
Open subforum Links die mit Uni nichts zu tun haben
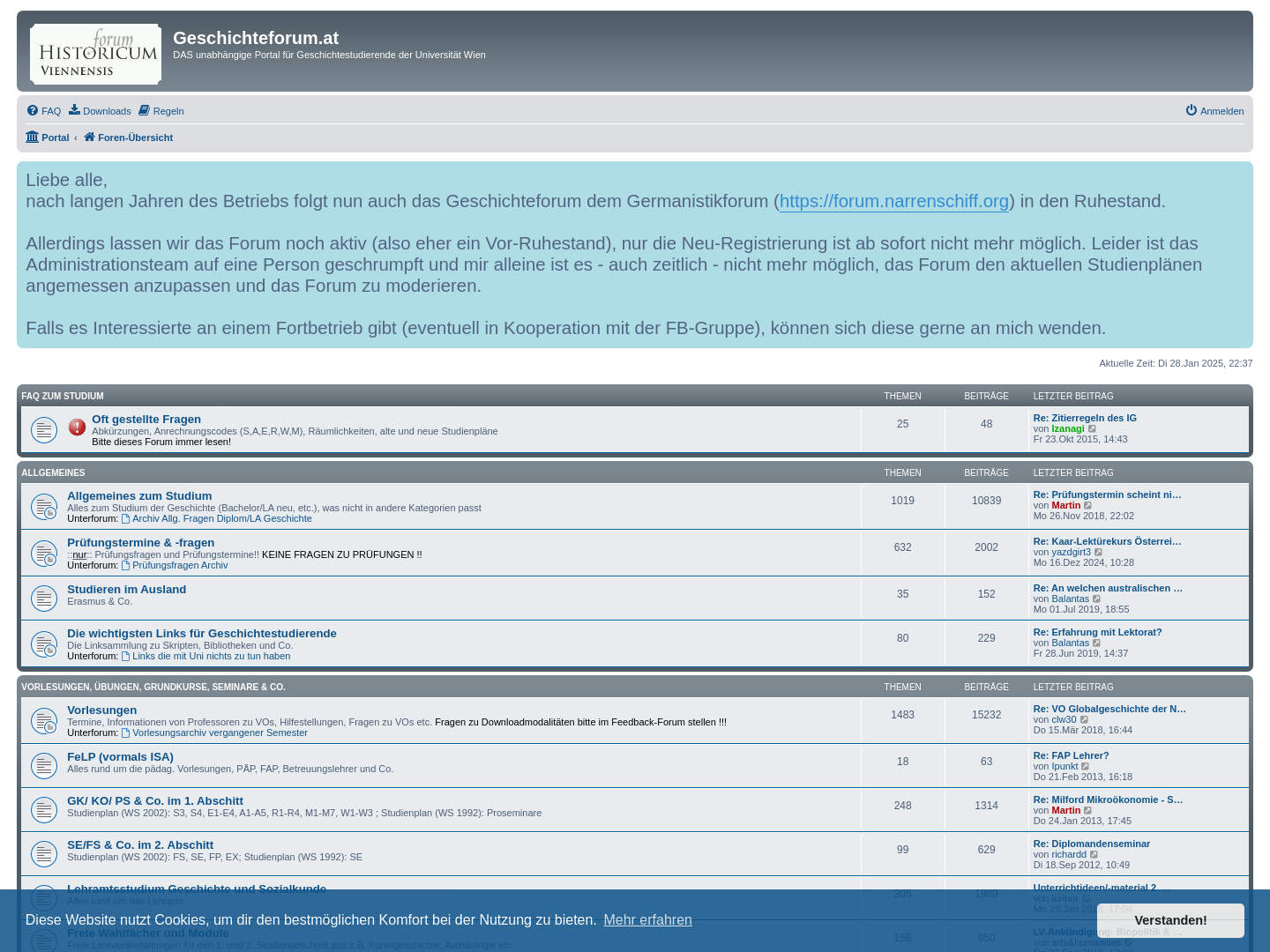[205, 656]
